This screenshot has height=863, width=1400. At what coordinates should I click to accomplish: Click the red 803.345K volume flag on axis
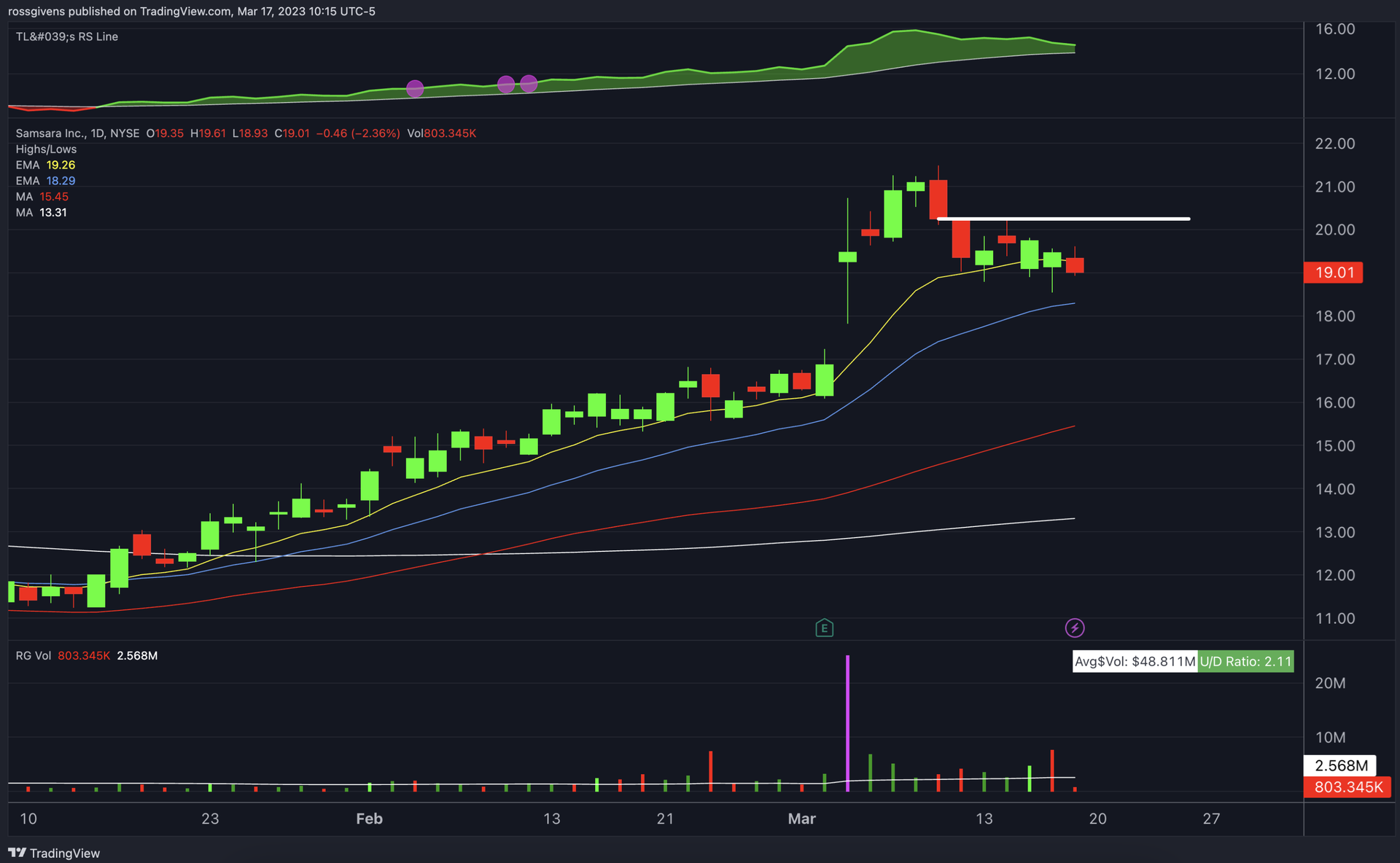1347,788
